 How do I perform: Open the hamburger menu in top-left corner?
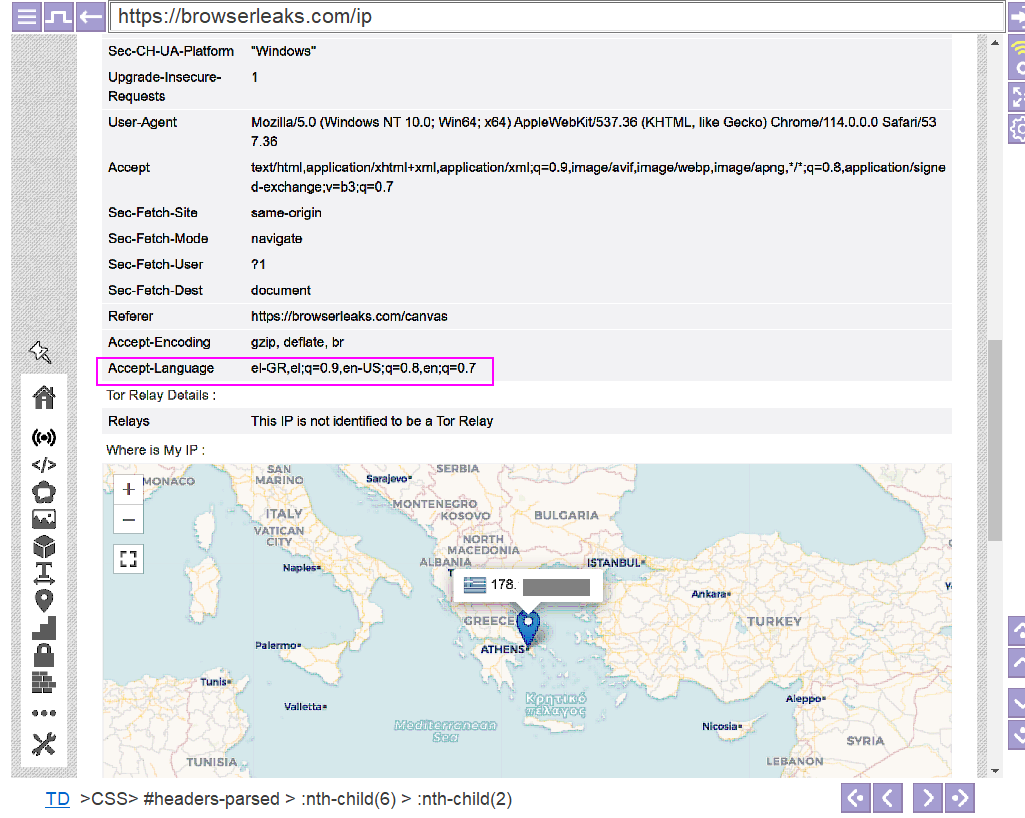click(26, 17)
